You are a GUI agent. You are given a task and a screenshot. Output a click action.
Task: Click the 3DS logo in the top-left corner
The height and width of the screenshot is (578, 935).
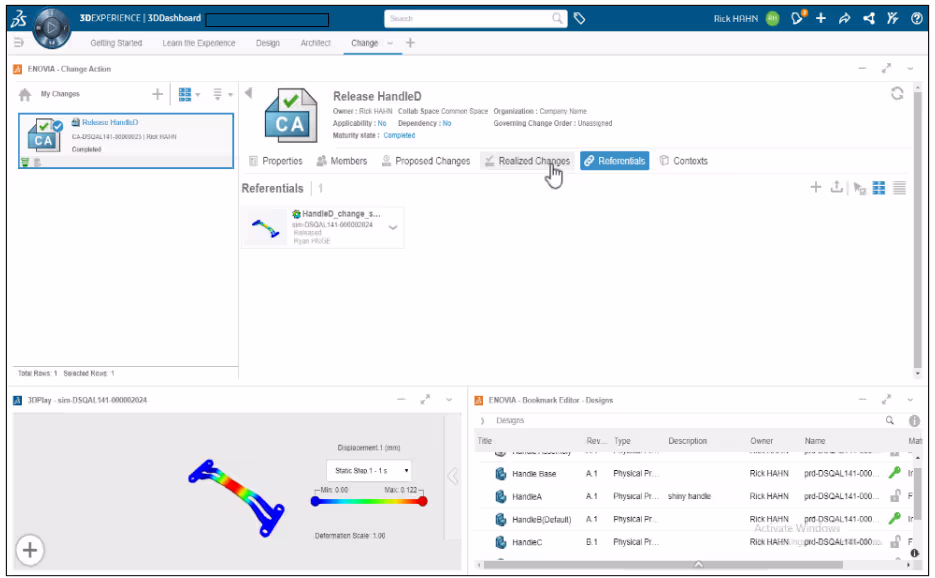[19, 19]
